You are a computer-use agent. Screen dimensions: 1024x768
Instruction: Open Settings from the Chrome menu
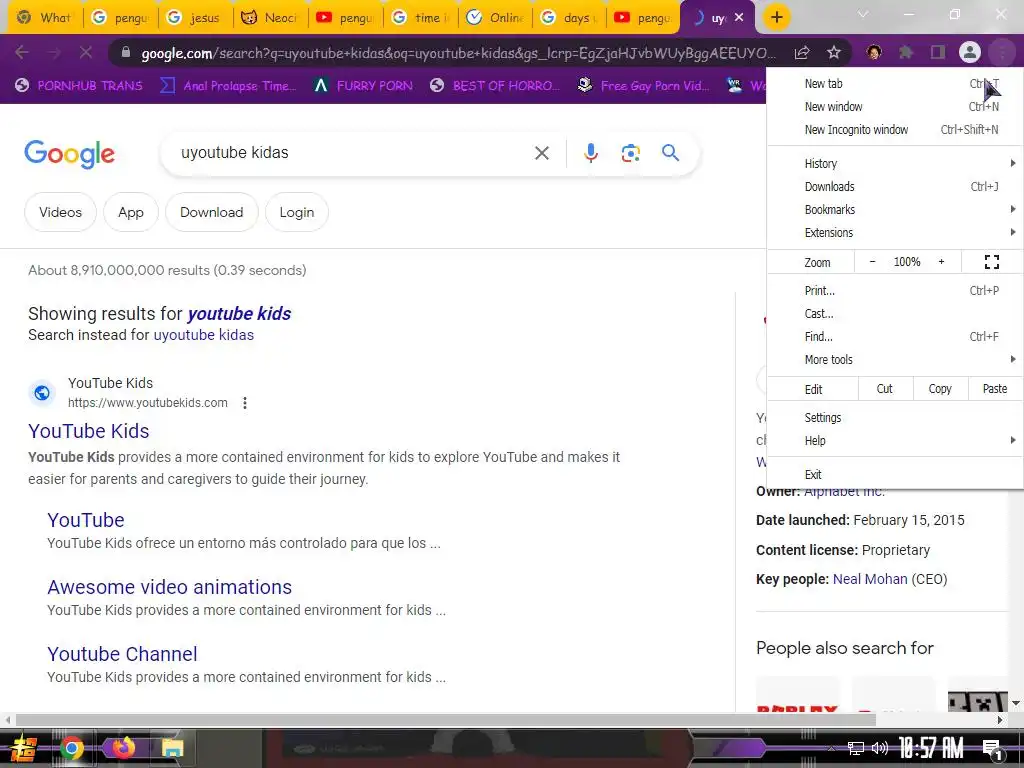(895, 418)
